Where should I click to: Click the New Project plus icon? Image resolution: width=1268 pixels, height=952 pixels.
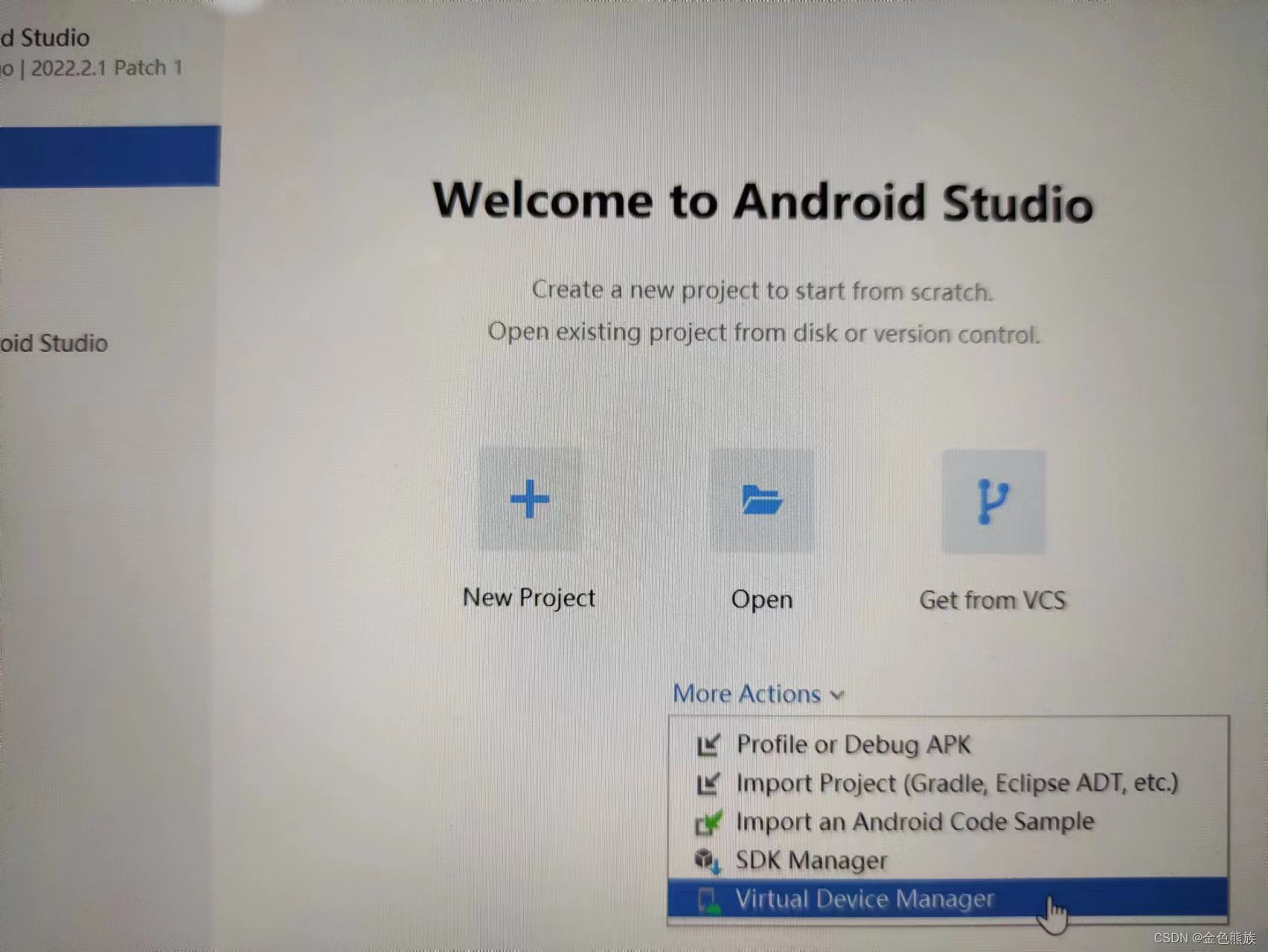point(529,498)
